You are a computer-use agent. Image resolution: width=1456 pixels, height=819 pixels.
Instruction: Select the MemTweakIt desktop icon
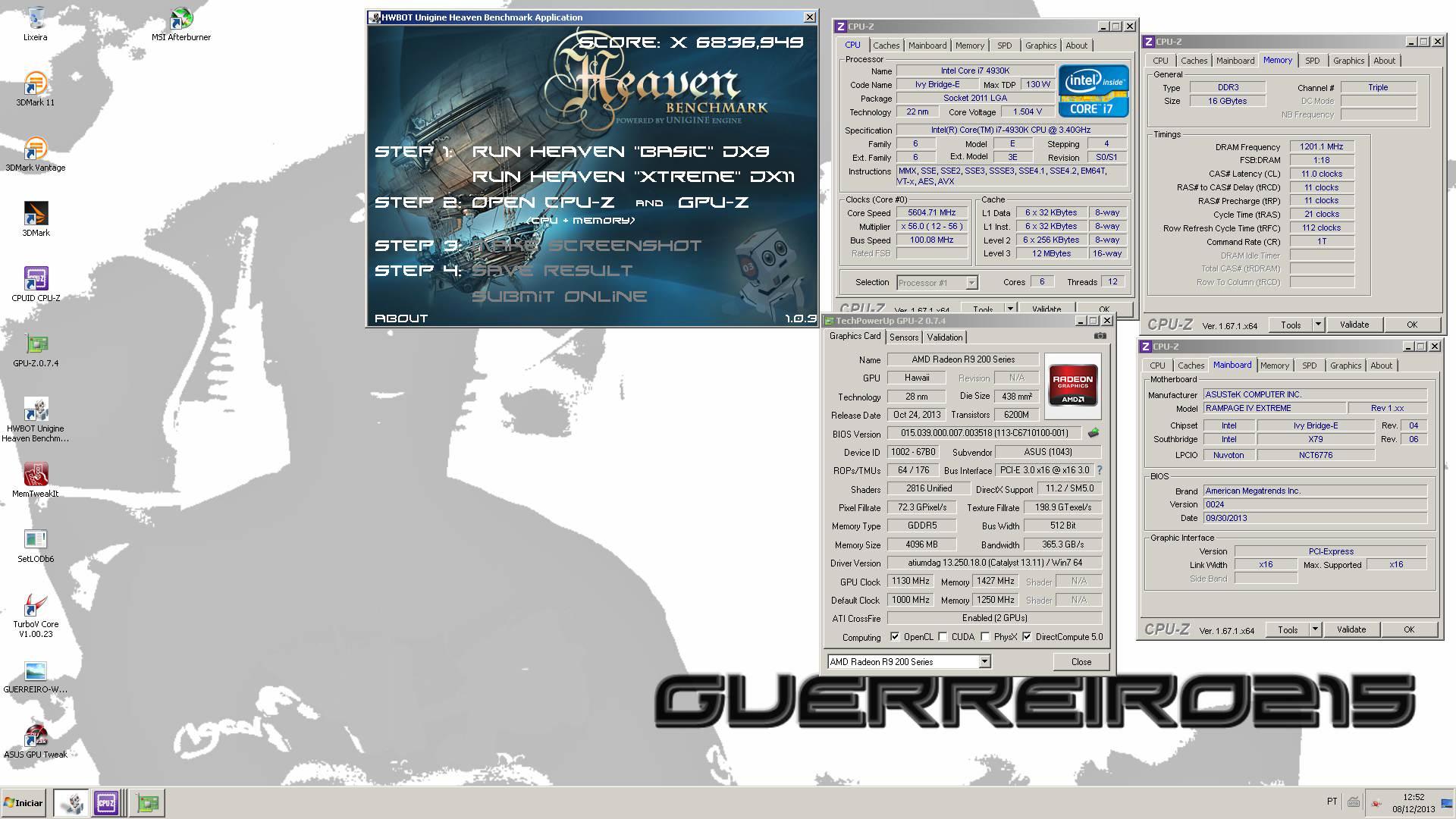tap(36, 481)
